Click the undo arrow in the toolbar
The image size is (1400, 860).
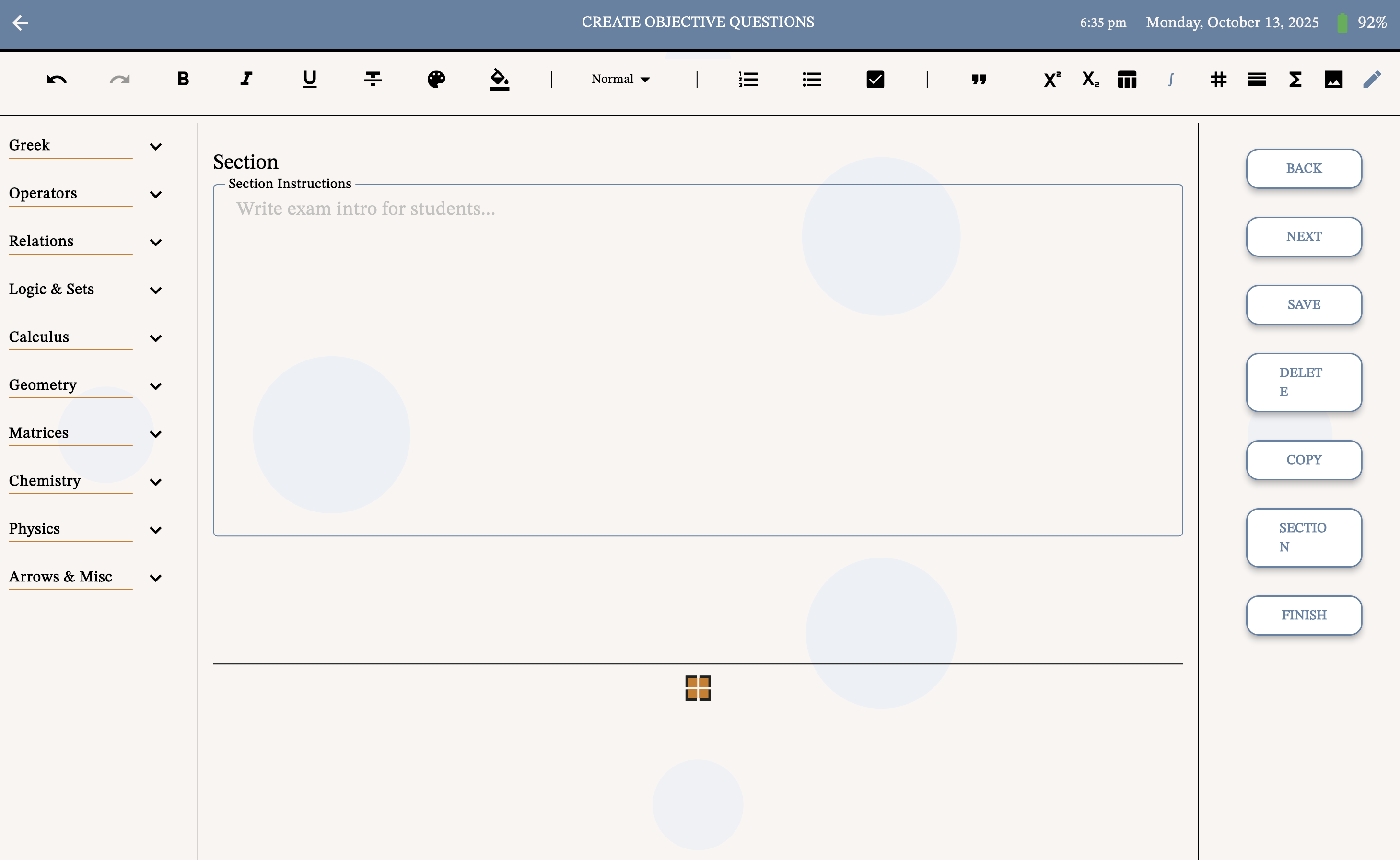click(55, 80)
